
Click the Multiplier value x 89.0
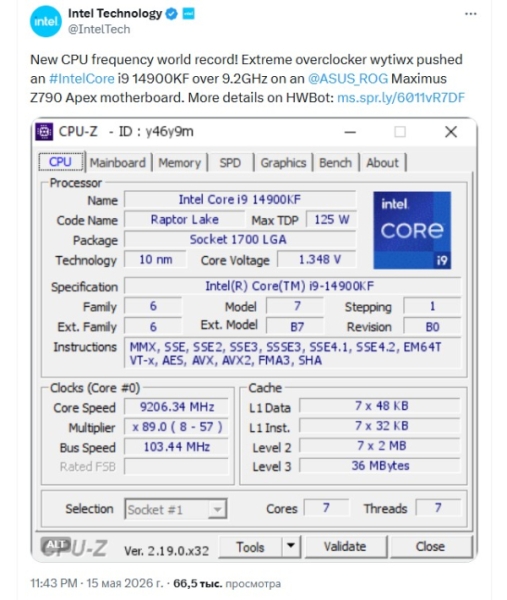pos(176,427)
